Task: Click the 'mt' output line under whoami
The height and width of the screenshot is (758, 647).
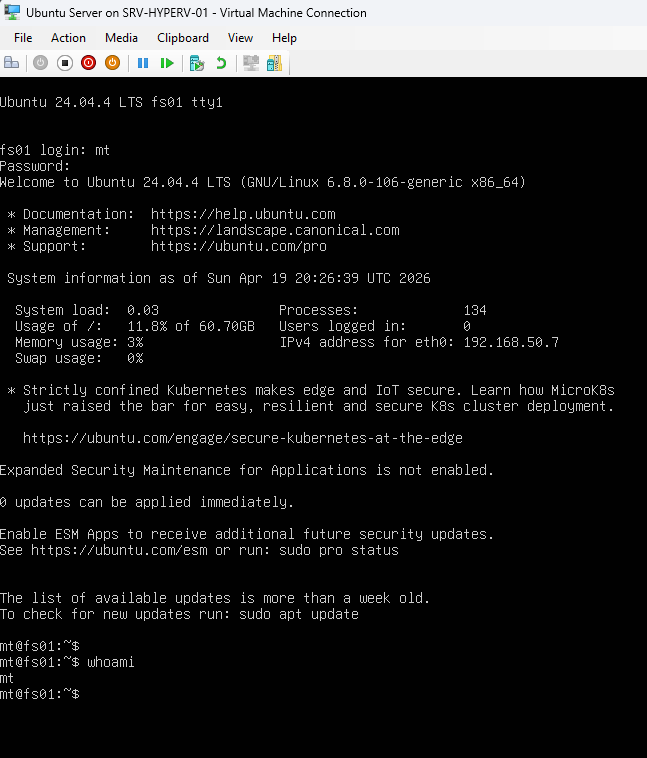Action: [x=7, y=678]
